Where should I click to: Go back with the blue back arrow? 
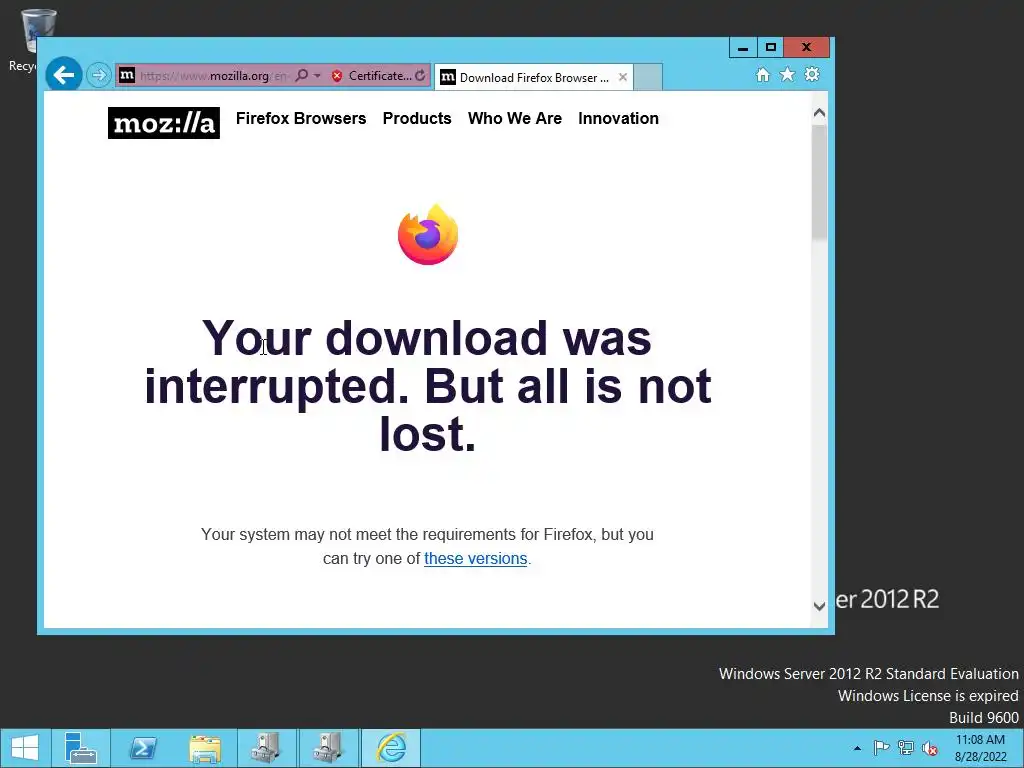click(x=63, y=75)
